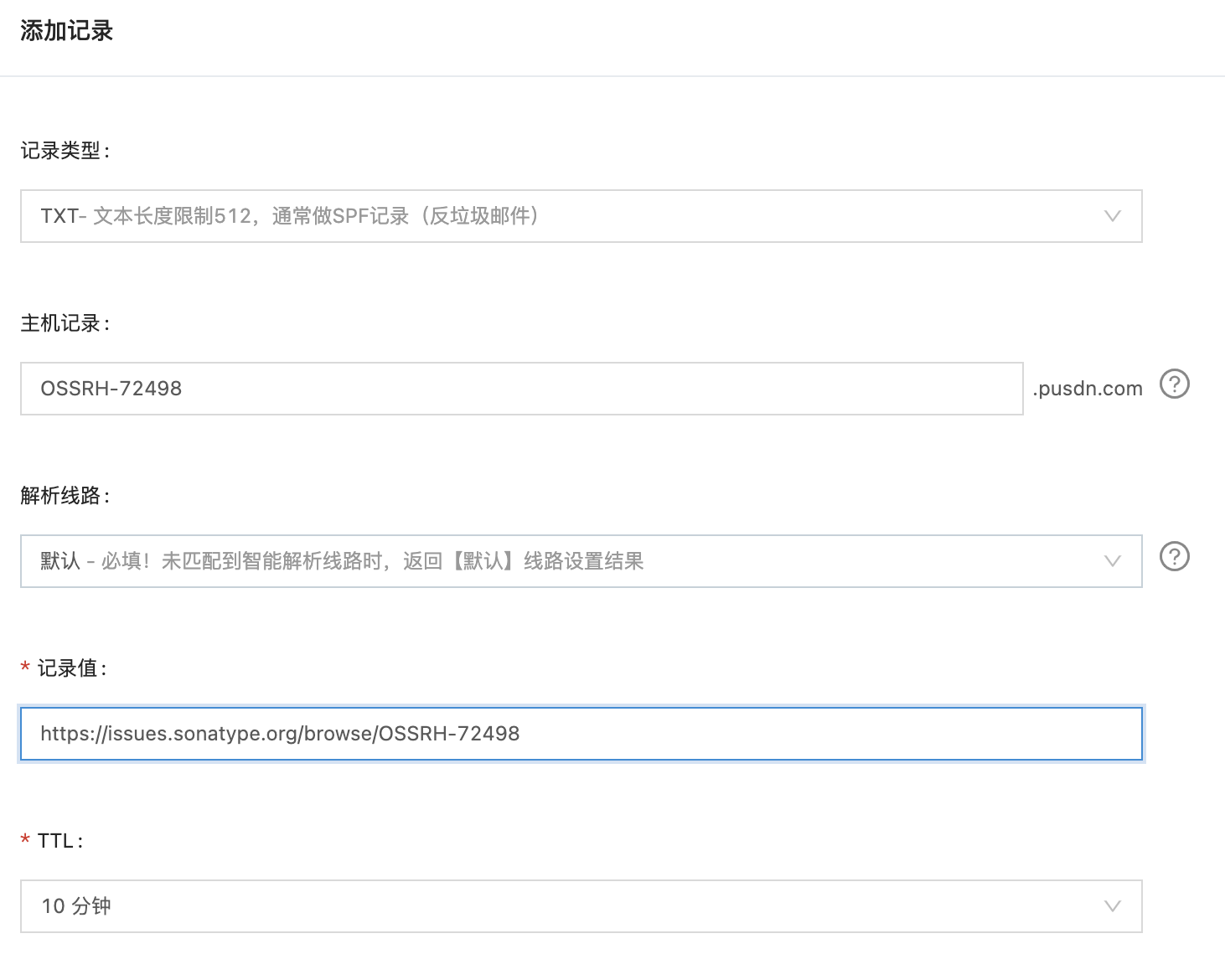Open the TTL 10 分钟 dropdown
1225x980 pixels.
581,906
